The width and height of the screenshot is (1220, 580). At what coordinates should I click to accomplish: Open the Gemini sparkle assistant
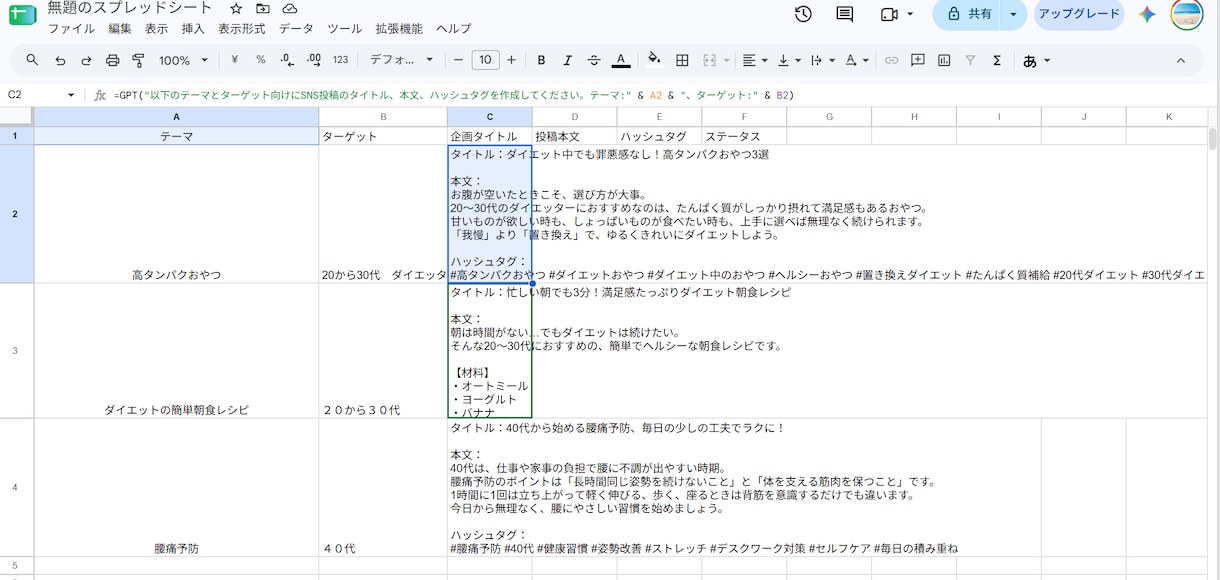[x=1147, y=14]
